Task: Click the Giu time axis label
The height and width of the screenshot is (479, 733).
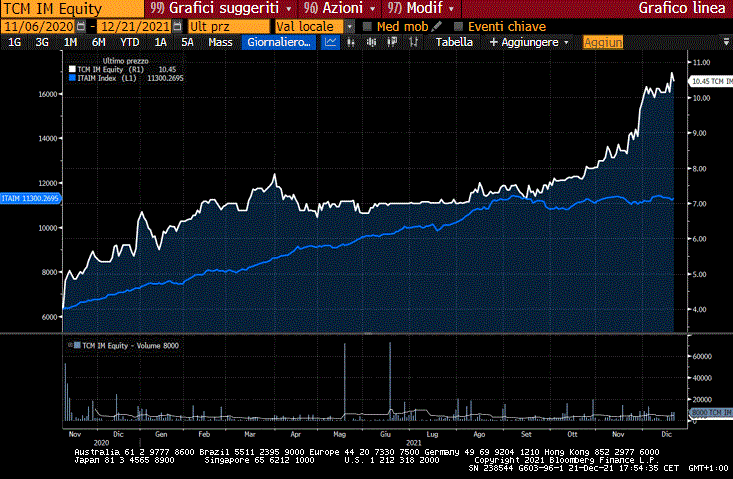Action: (x=385, y=434)
